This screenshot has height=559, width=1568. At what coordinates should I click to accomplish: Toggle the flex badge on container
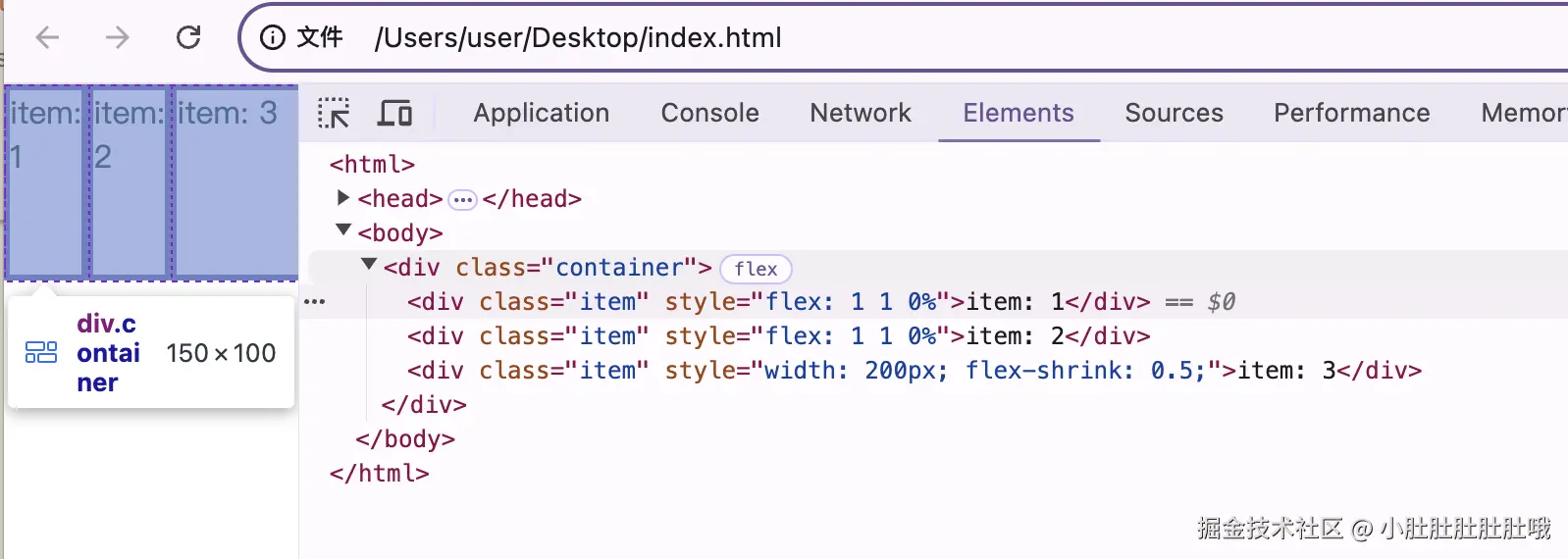coord(756,269)
